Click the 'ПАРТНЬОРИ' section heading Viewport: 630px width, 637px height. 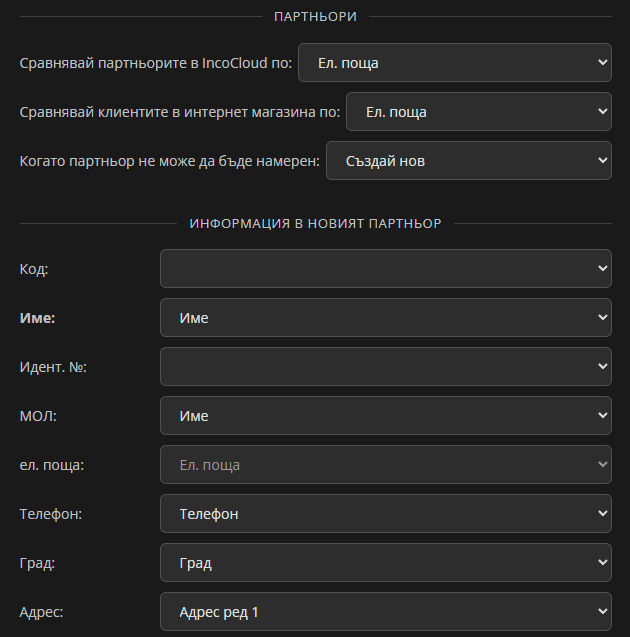click(316, 17)
